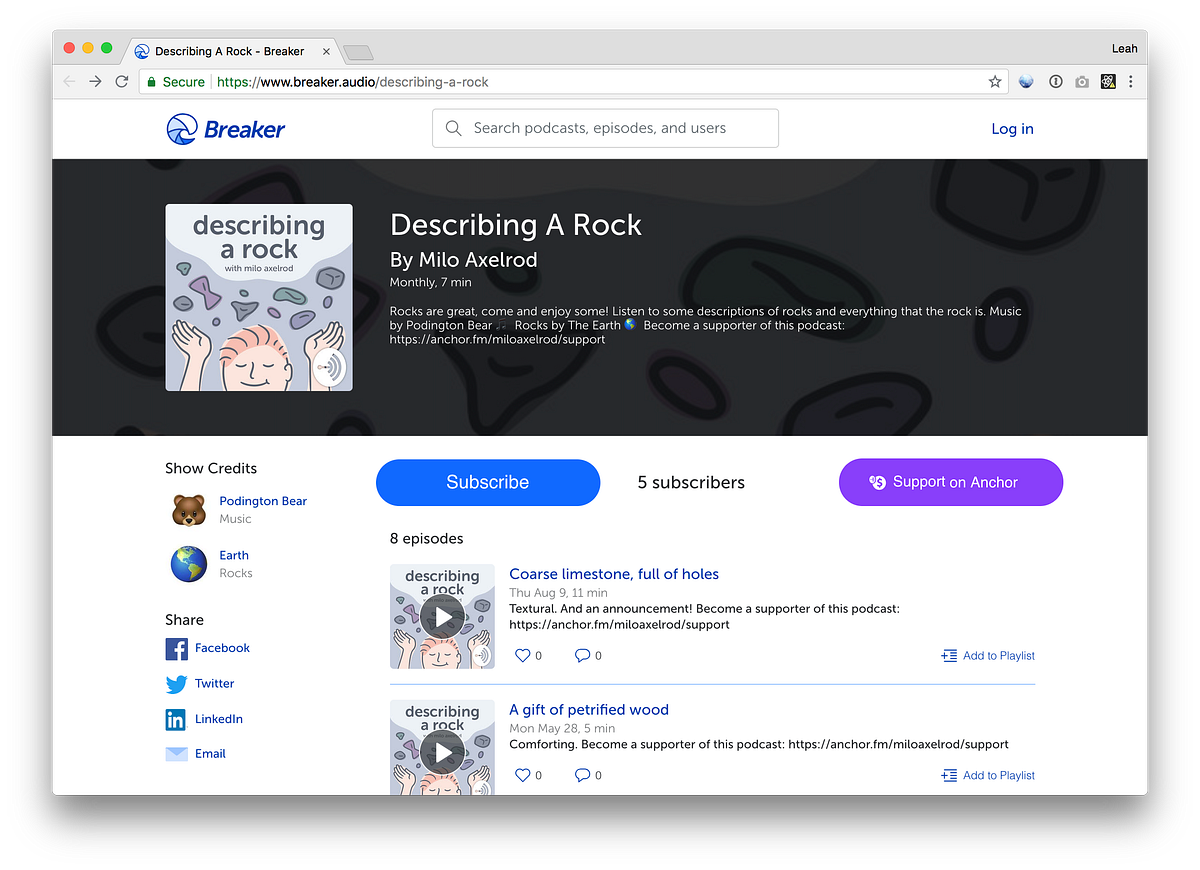
Task: Reload the page with the refresh icon
Action: click(x=122, y=81)
